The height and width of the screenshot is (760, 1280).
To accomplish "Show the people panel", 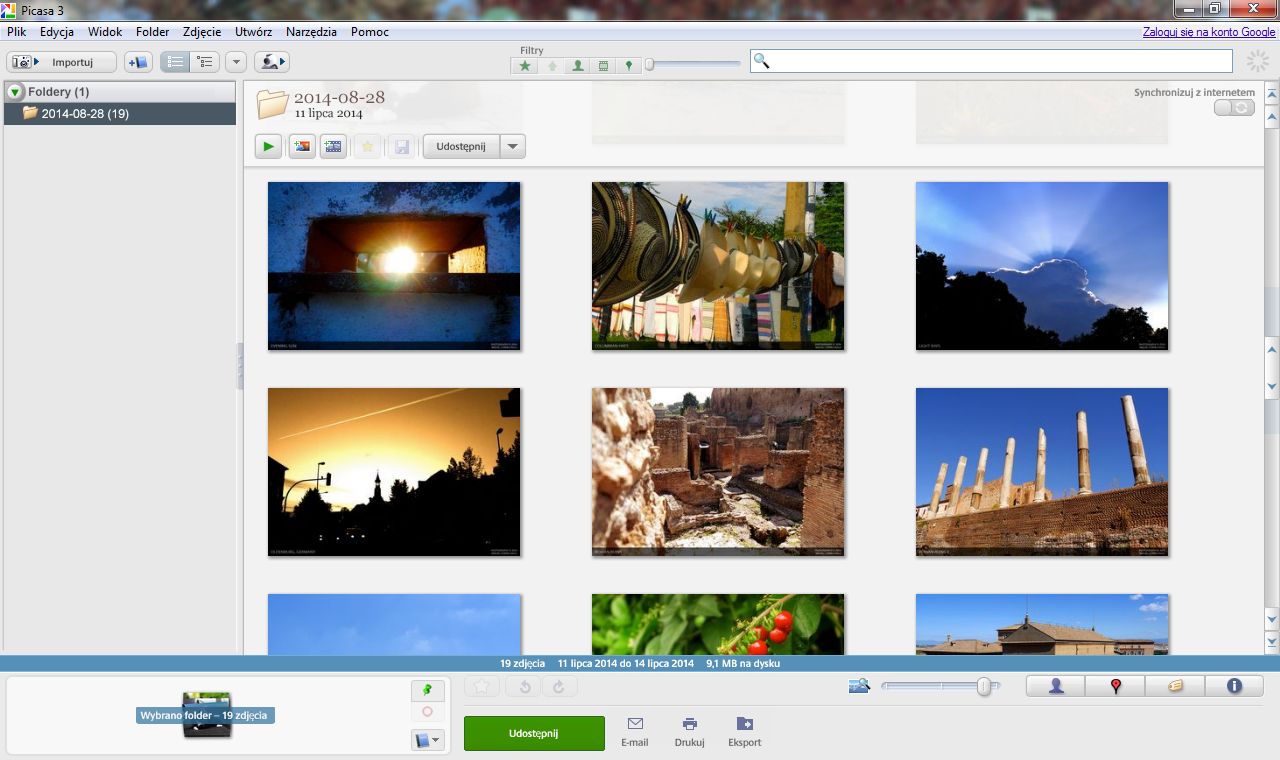I will (1056, 686).
